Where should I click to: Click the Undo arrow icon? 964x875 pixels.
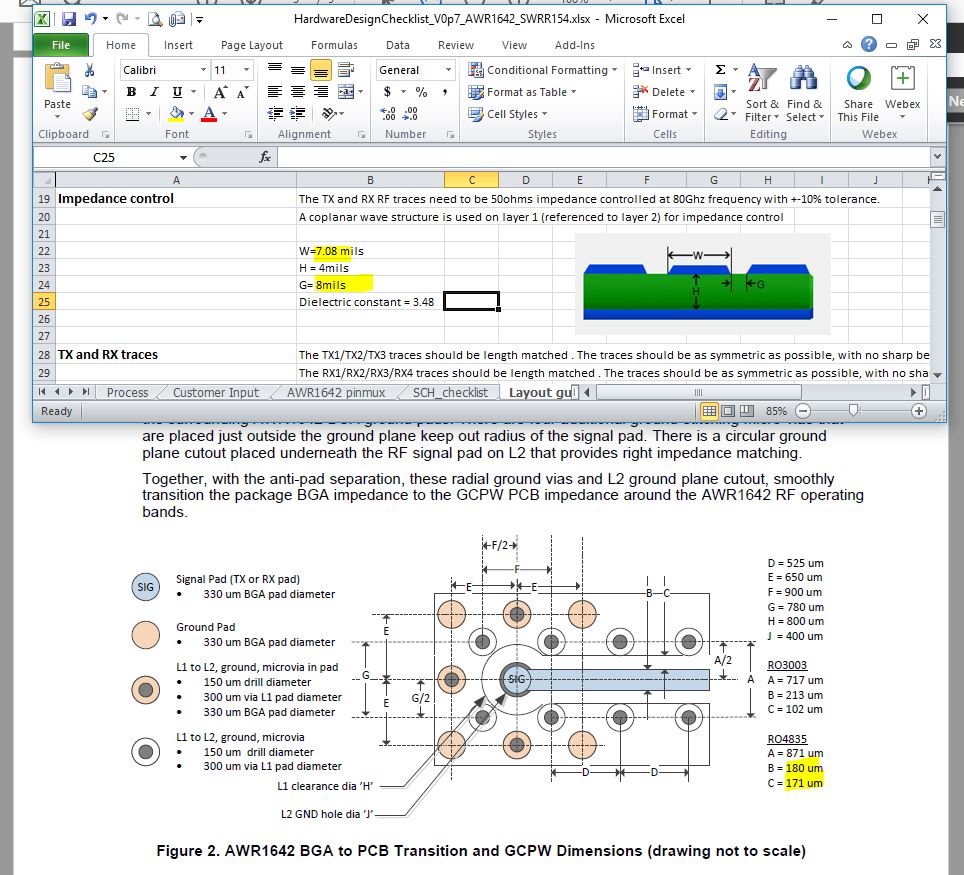(90, 19)
